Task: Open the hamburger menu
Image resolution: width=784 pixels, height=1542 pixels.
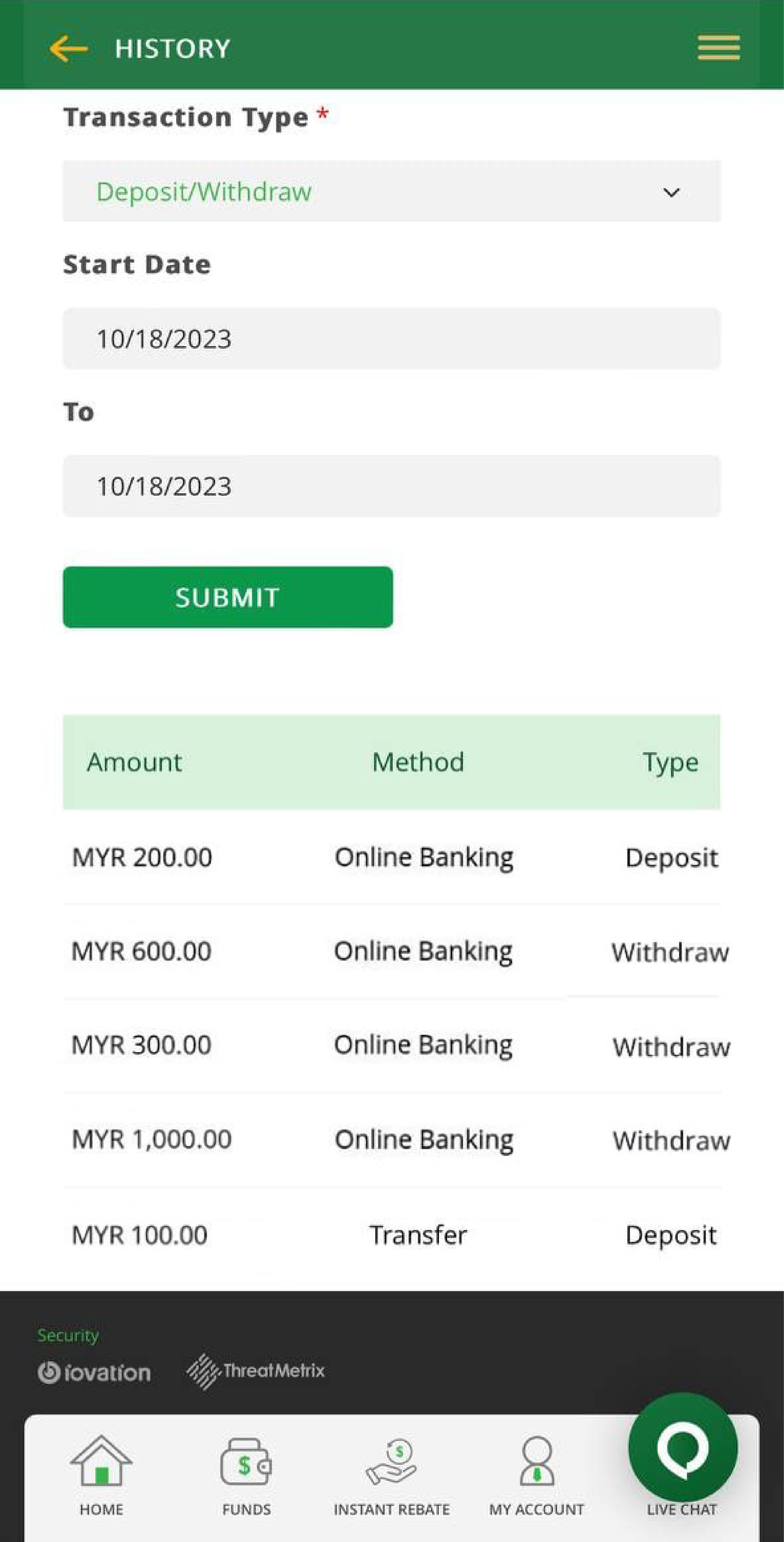Action: [718, 48]
